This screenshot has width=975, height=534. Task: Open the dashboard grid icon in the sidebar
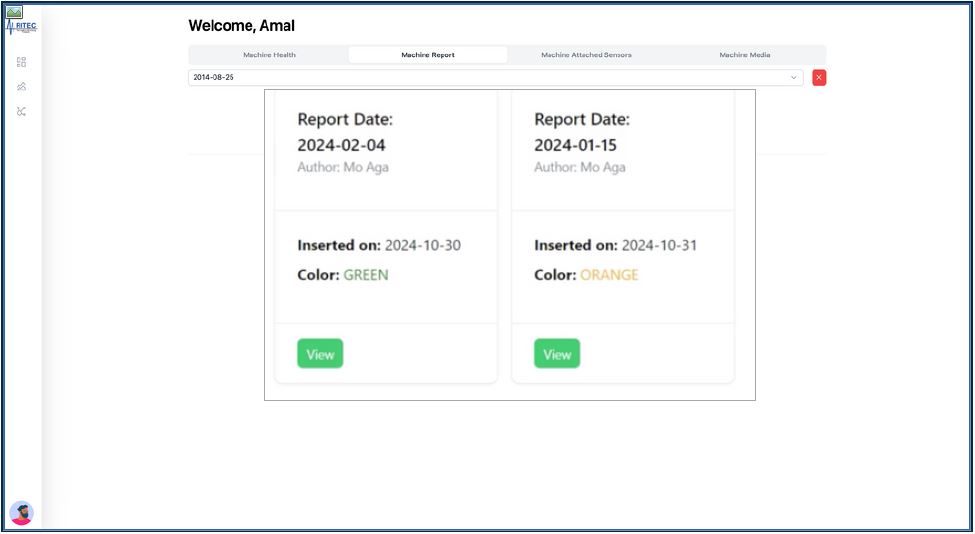tap(22, 62)
